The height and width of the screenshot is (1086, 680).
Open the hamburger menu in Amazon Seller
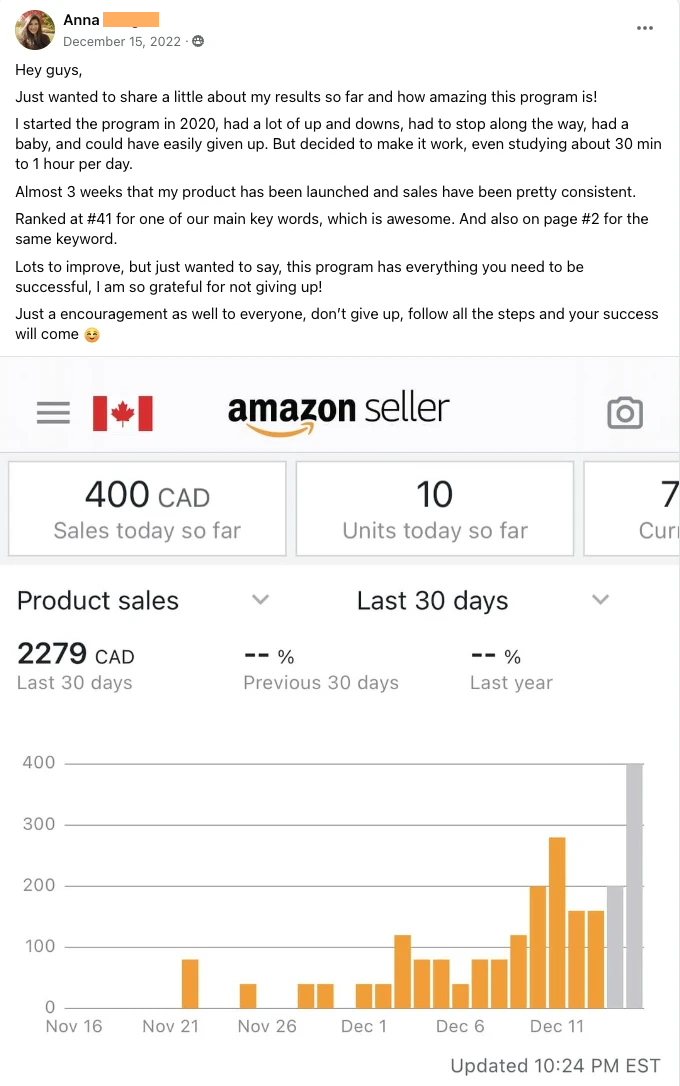click(53, 413)
